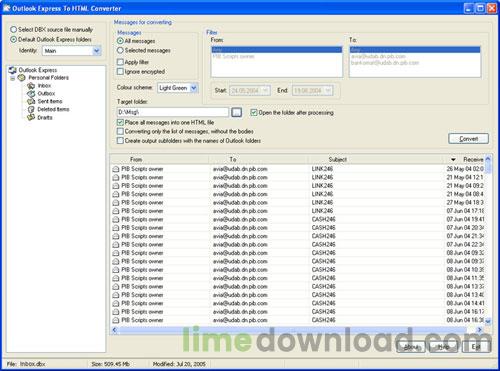Select the Outbox folder icon

click(31, 94)
